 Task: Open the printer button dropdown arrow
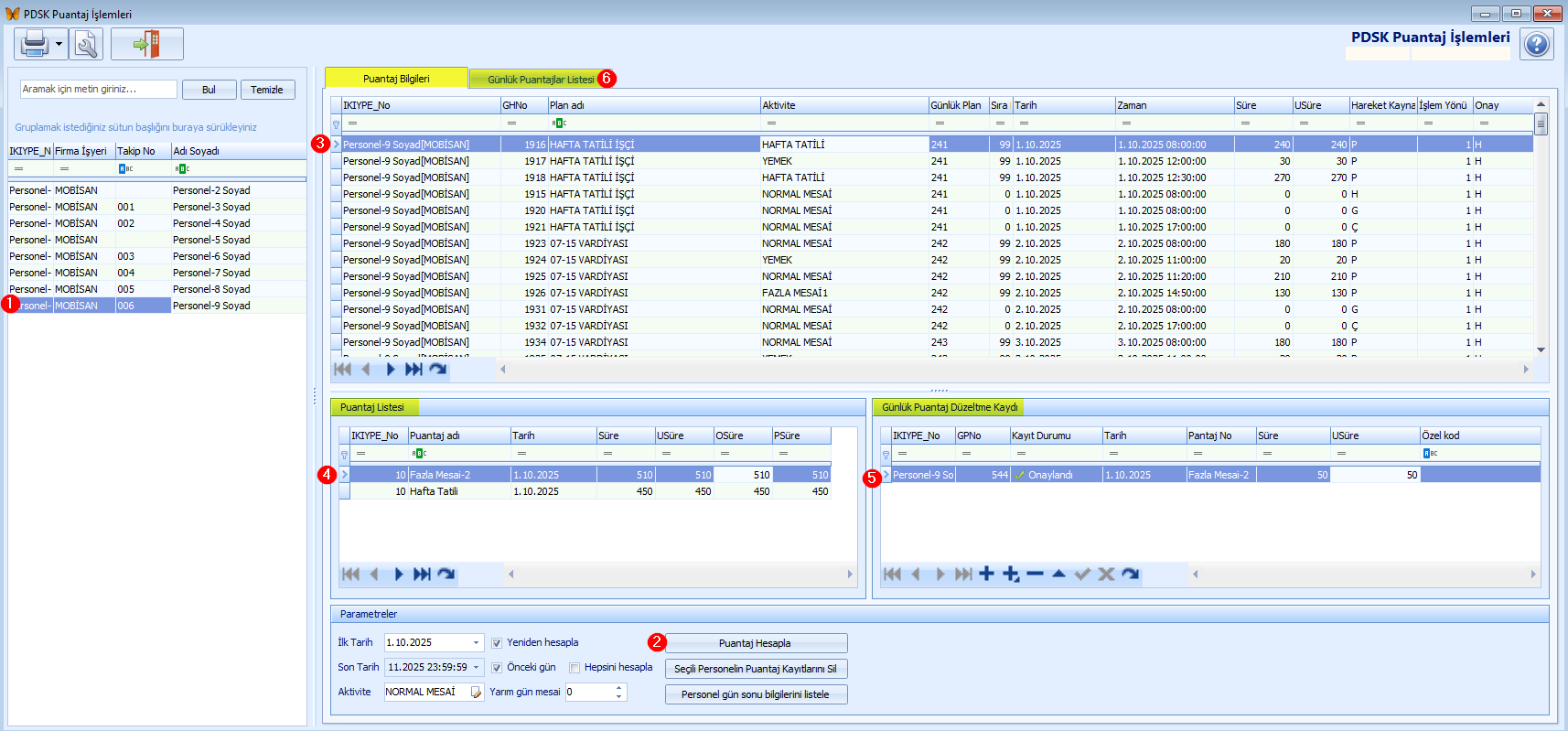tap(59, 44)
